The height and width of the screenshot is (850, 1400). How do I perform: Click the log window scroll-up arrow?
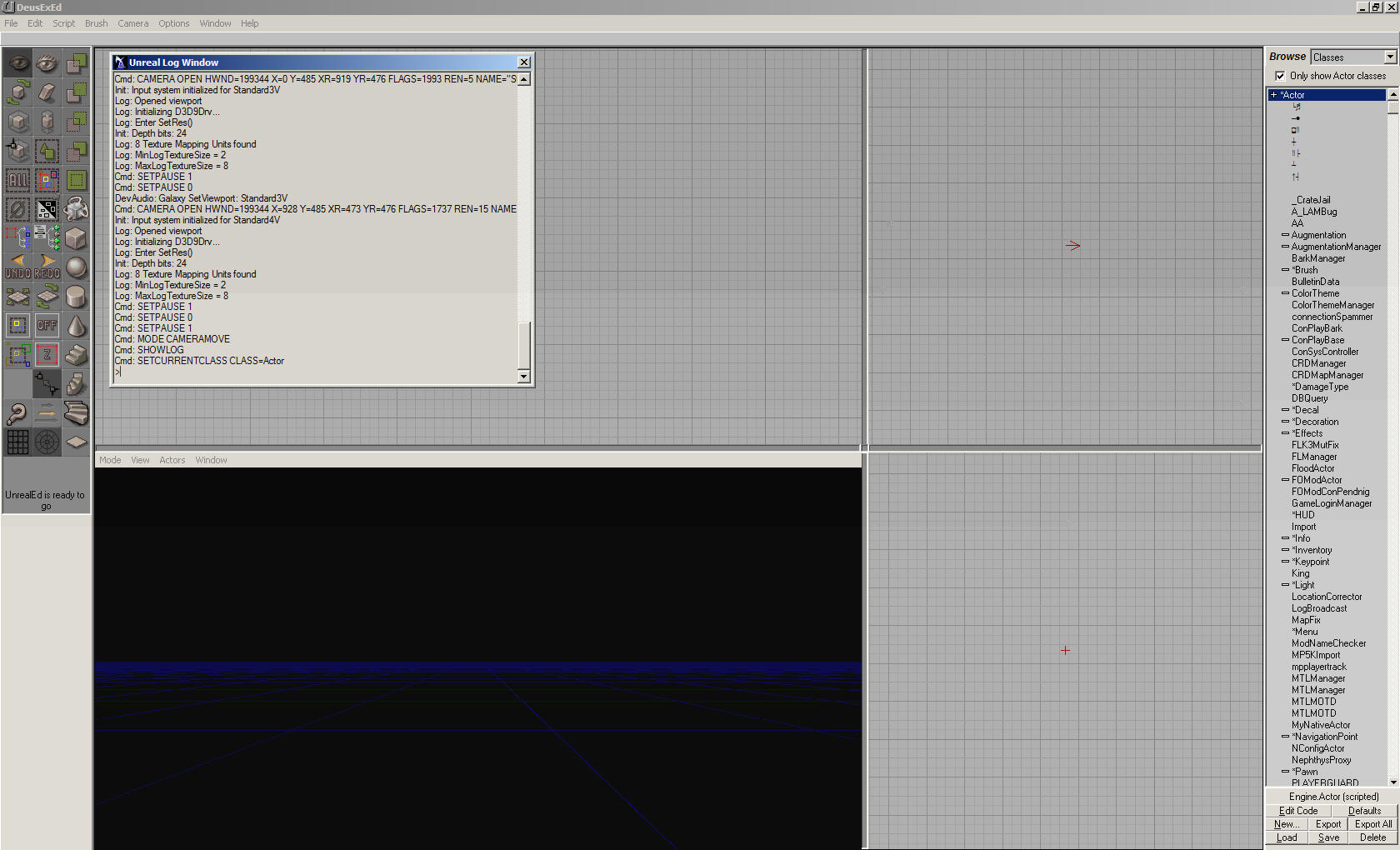[524, 79]
